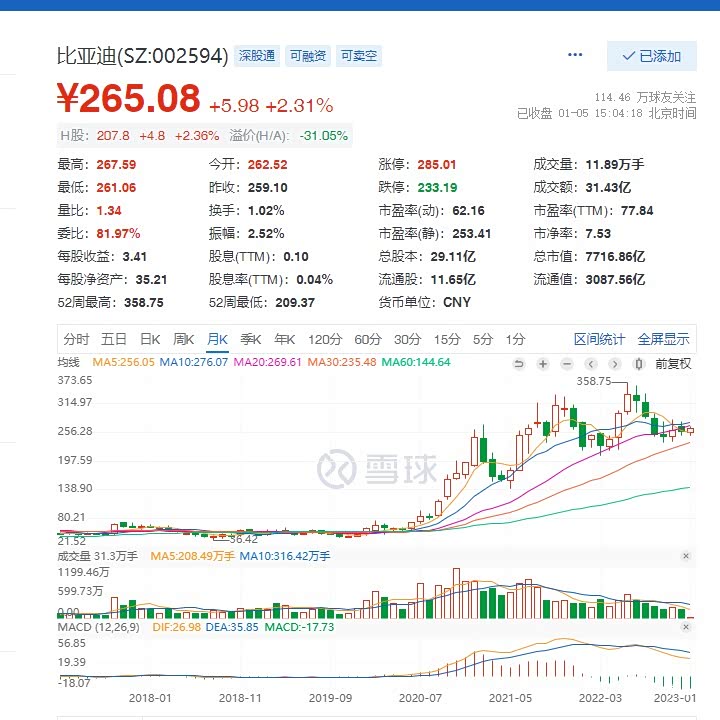This screenshot has width=720, height=720.
Task: Click the 全屏显示 fullscreen link
Action: [x=663, y=339]
